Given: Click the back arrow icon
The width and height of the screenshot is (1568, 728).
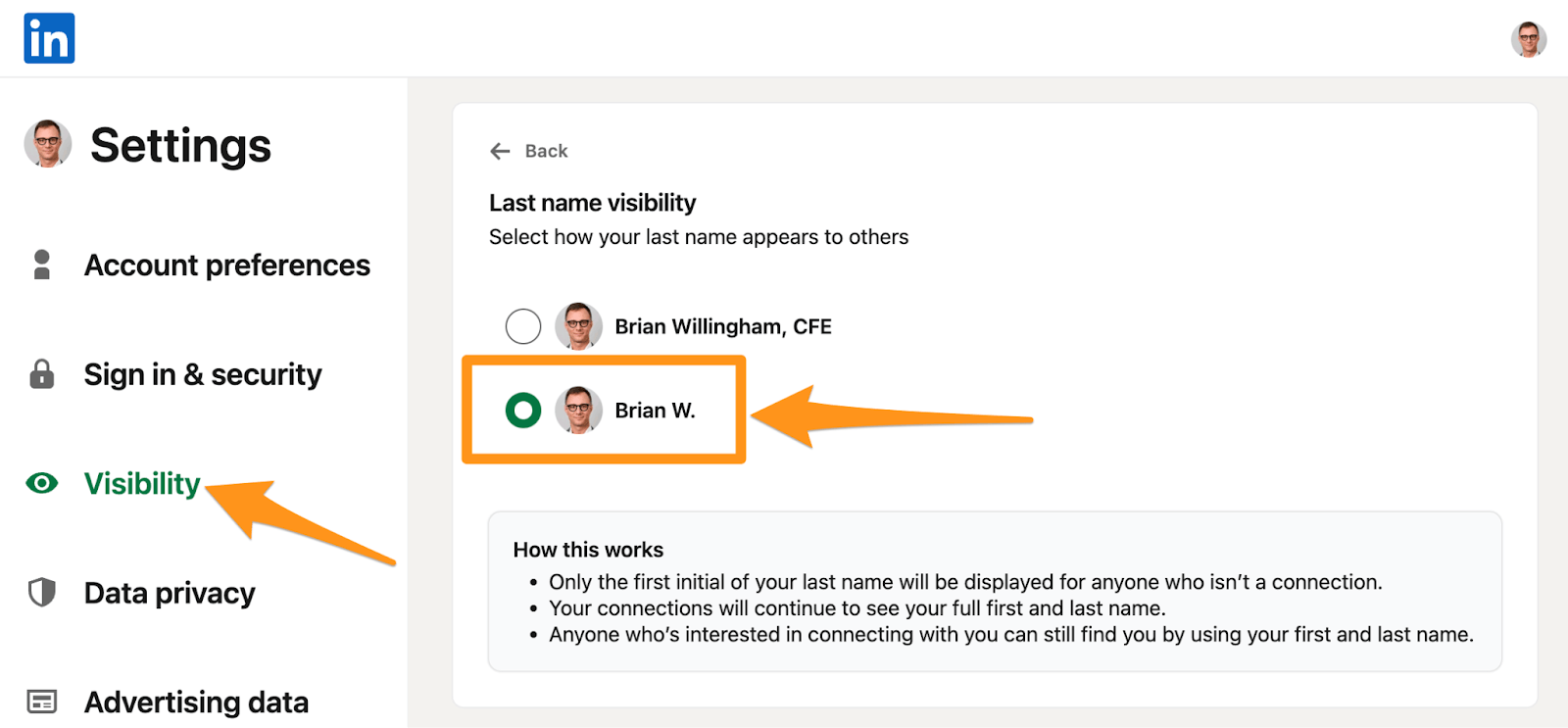Looking at the screenshot, I should [500, 151].
